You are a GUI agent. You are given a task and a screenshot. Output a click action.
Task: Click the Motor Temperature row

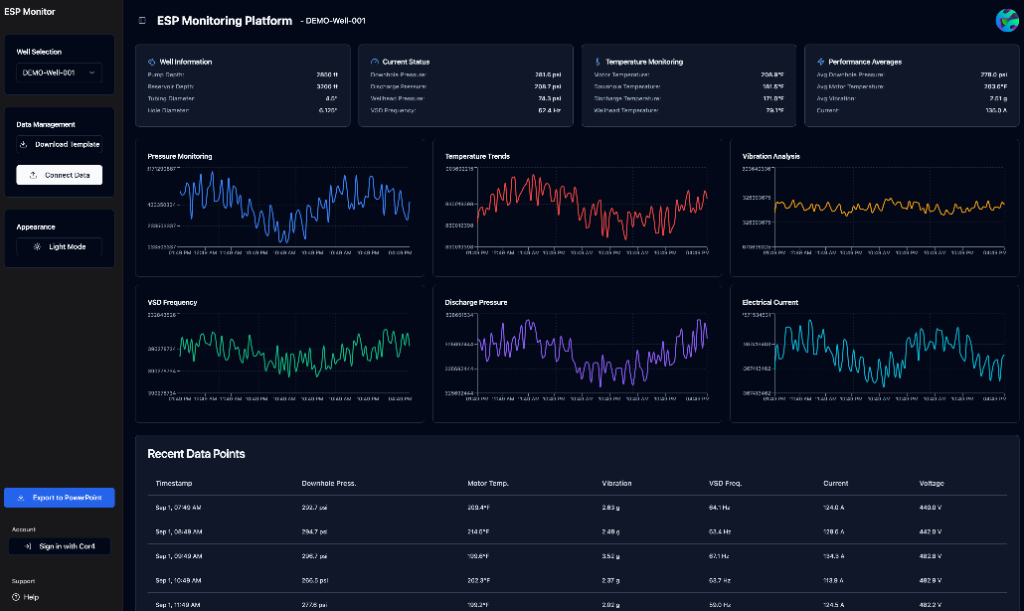pos(688,74)
